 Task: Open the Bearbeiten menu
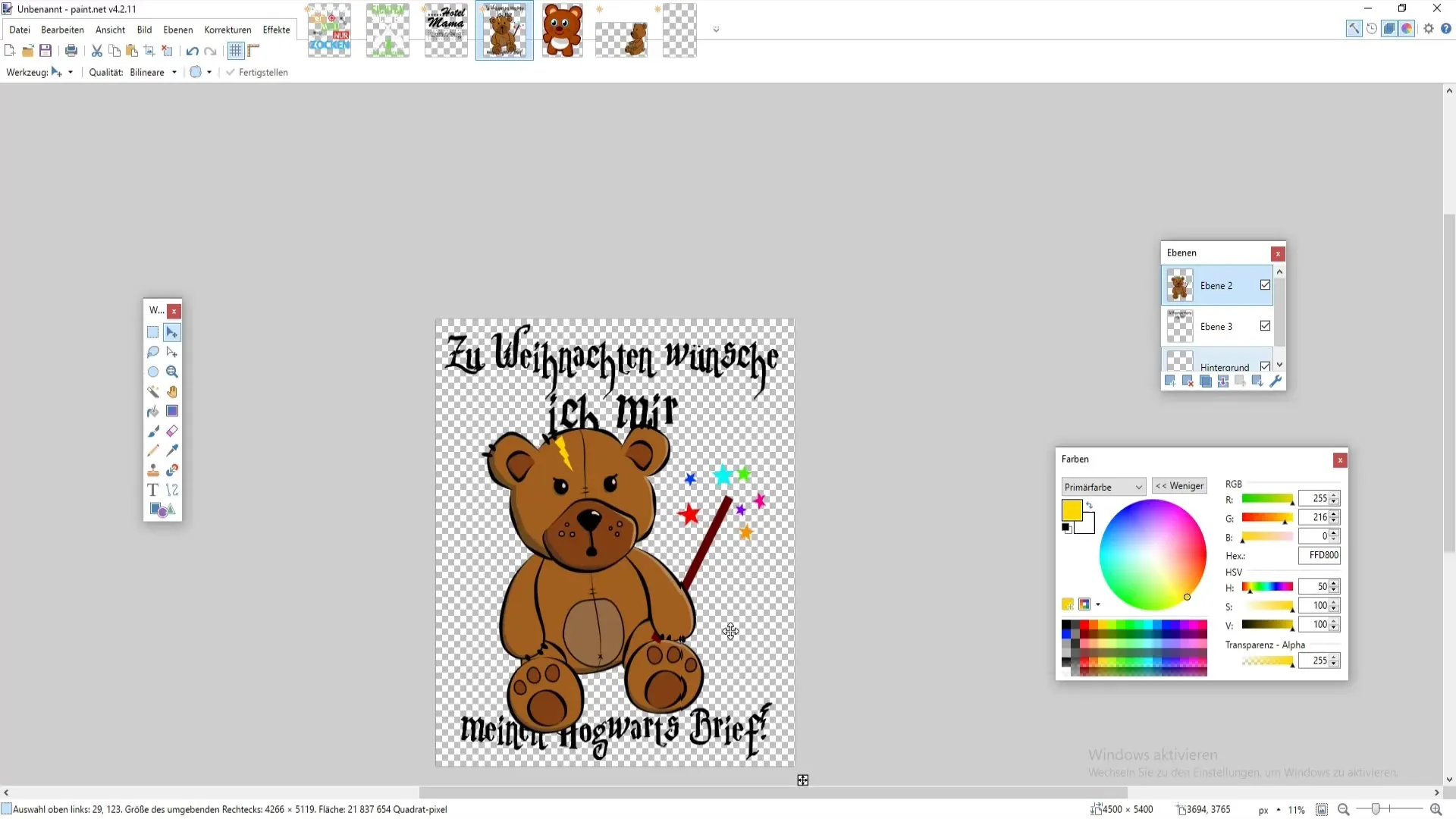pos(62,30)
